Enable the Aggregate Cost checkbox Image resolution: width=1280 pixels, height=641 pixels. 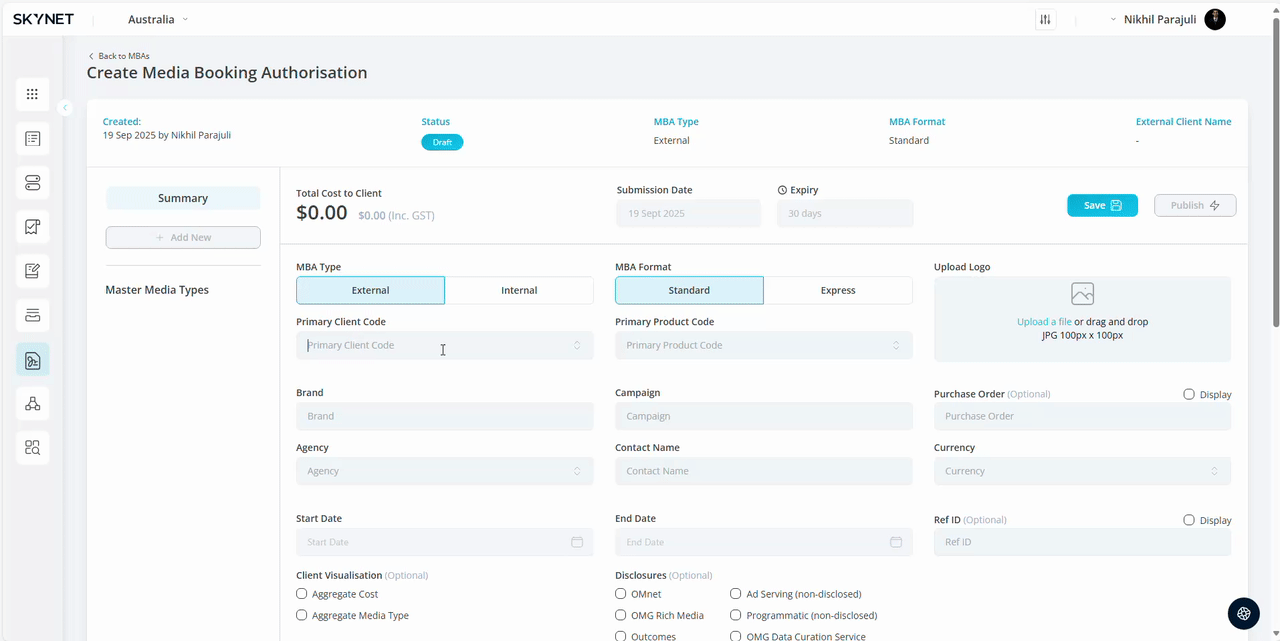302,594
